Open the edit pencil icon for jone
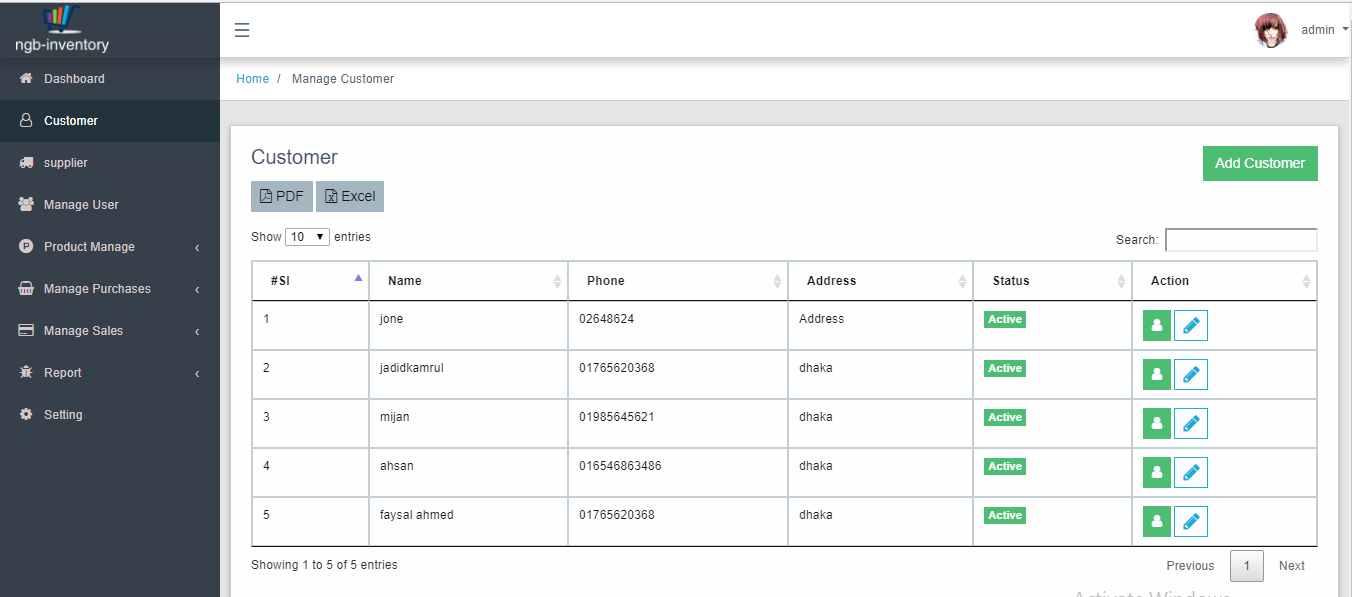Viewport: 1352px width, 597px height. point(1190,325)
